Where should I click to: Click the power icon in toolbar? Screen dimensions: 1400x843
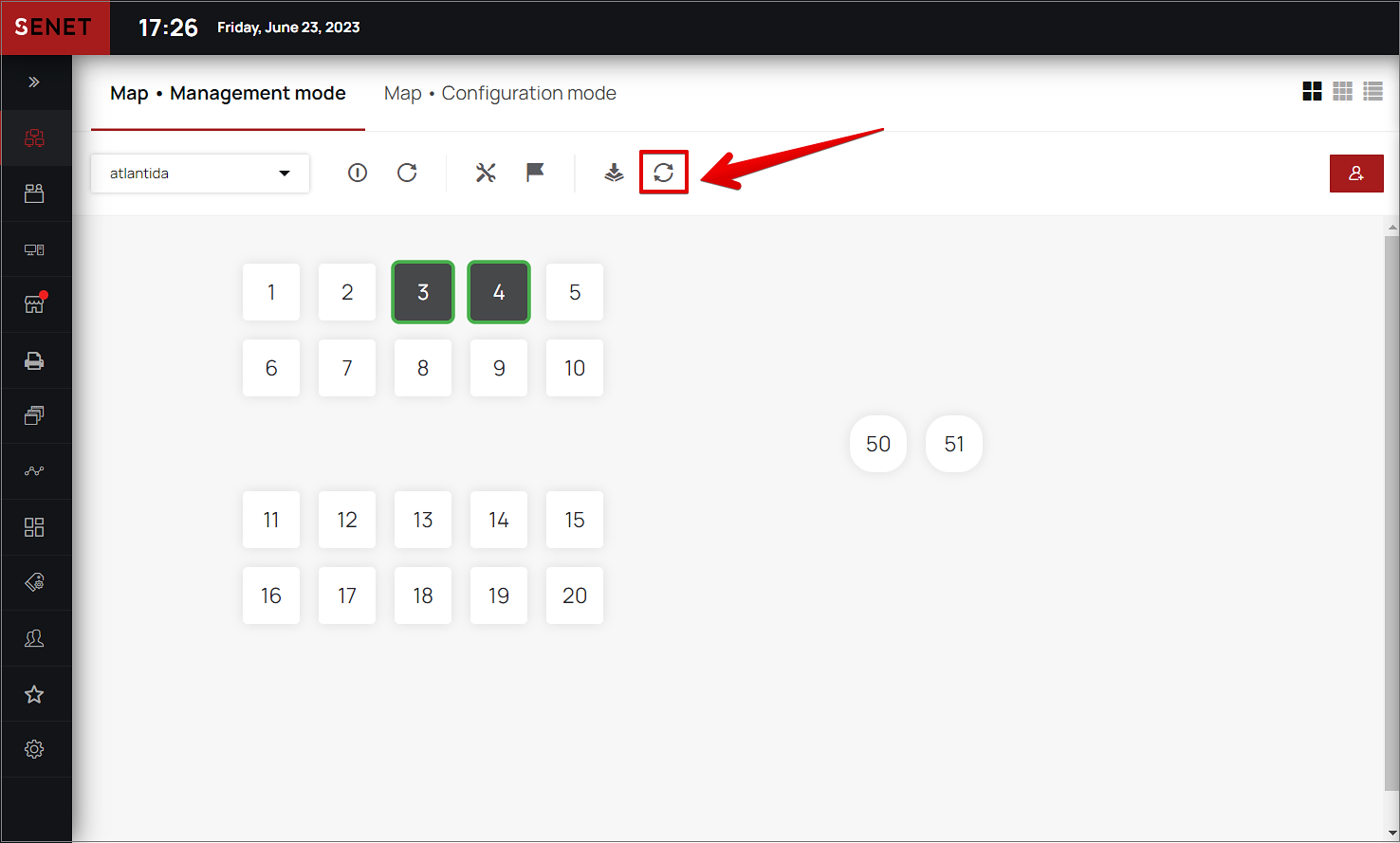[x=358, y=173]
